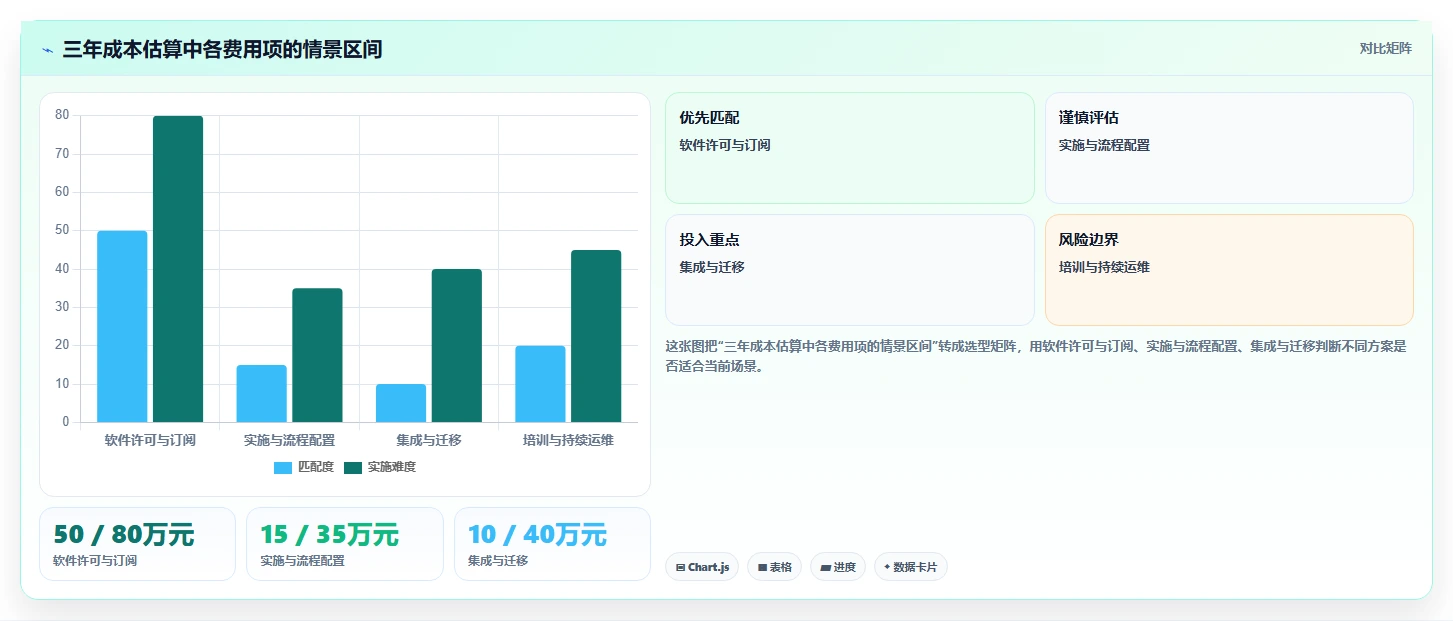Screen dimensions: 1453x621
Task: Open the 谨慎评估 matrix card
Action: [1229, 148]
